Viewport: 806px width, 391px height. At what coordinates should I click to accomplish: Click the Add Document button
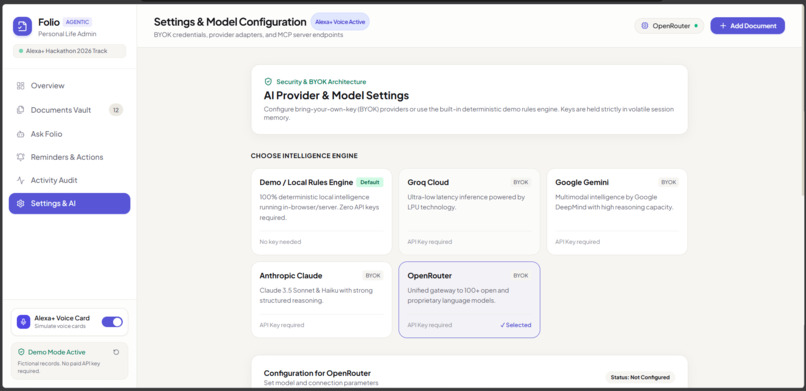click(x=747, y=26)
